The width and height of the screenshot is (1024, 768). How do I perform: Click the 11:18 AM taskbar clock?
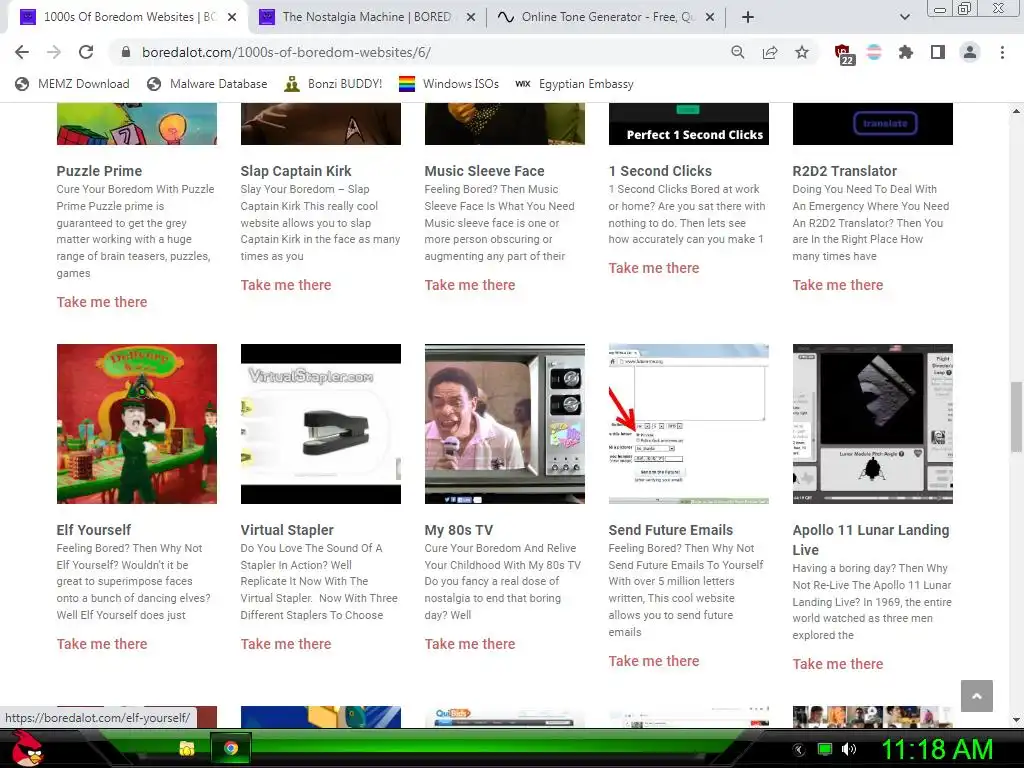coord(937,749)
